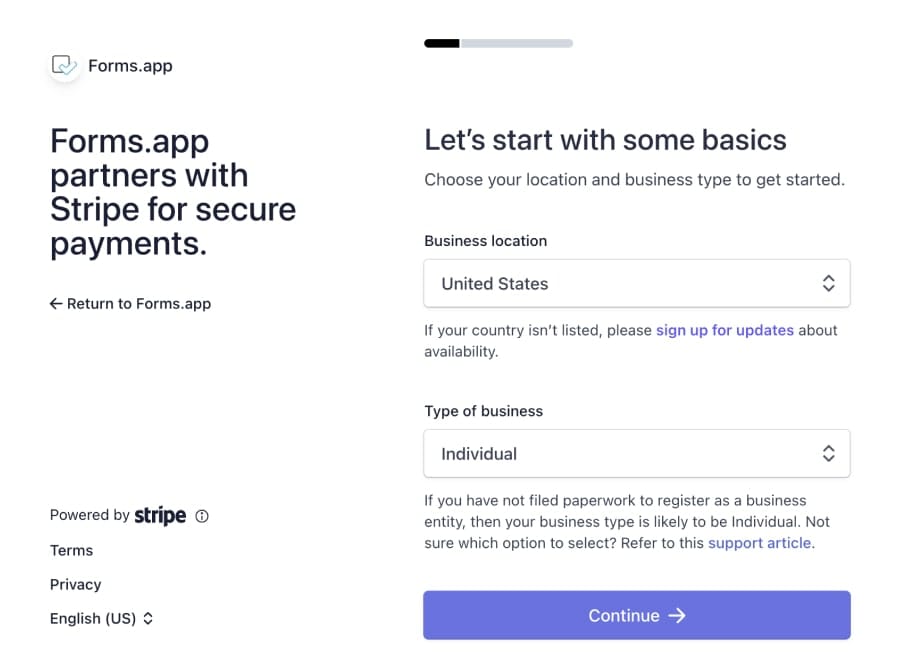Click the Forms.app logo icon
This screenshot has height=664, width=901.
(65, 66)
